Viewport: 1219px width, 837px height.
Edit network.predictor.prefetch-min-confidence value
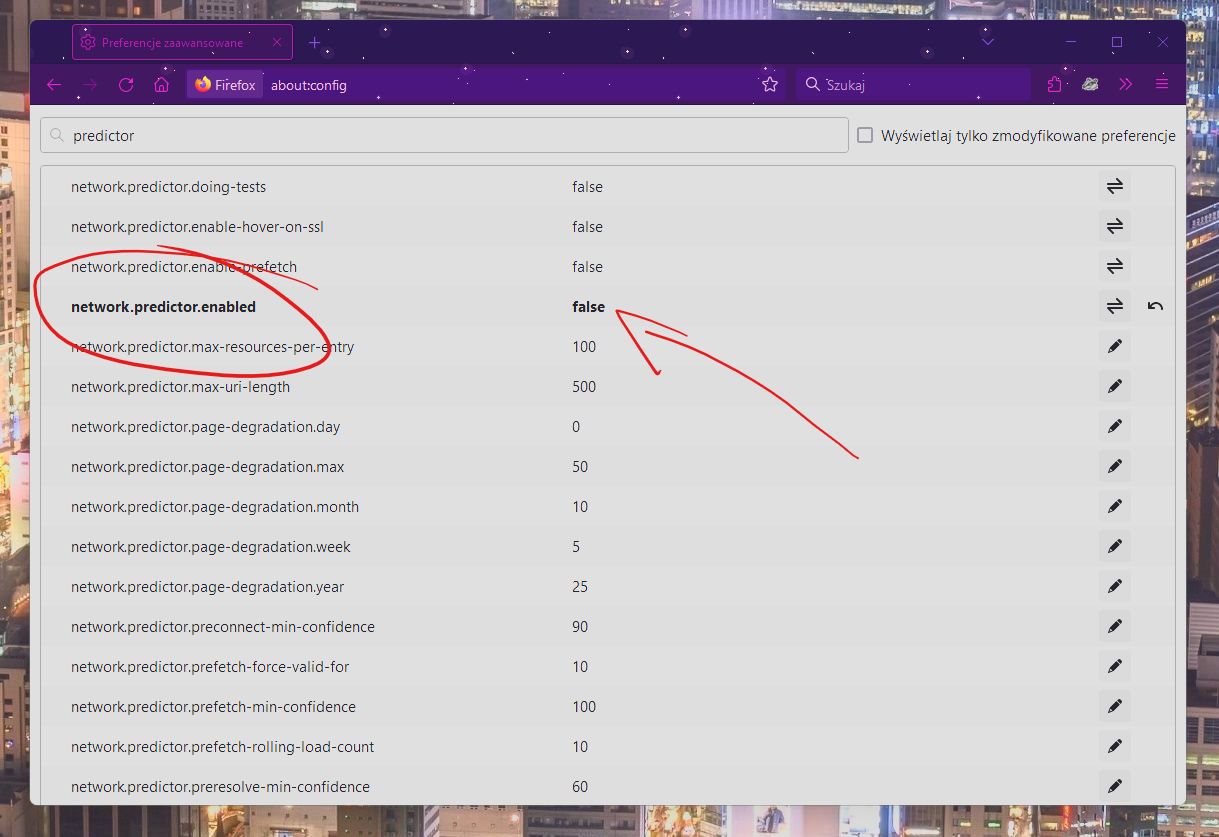1115,707
